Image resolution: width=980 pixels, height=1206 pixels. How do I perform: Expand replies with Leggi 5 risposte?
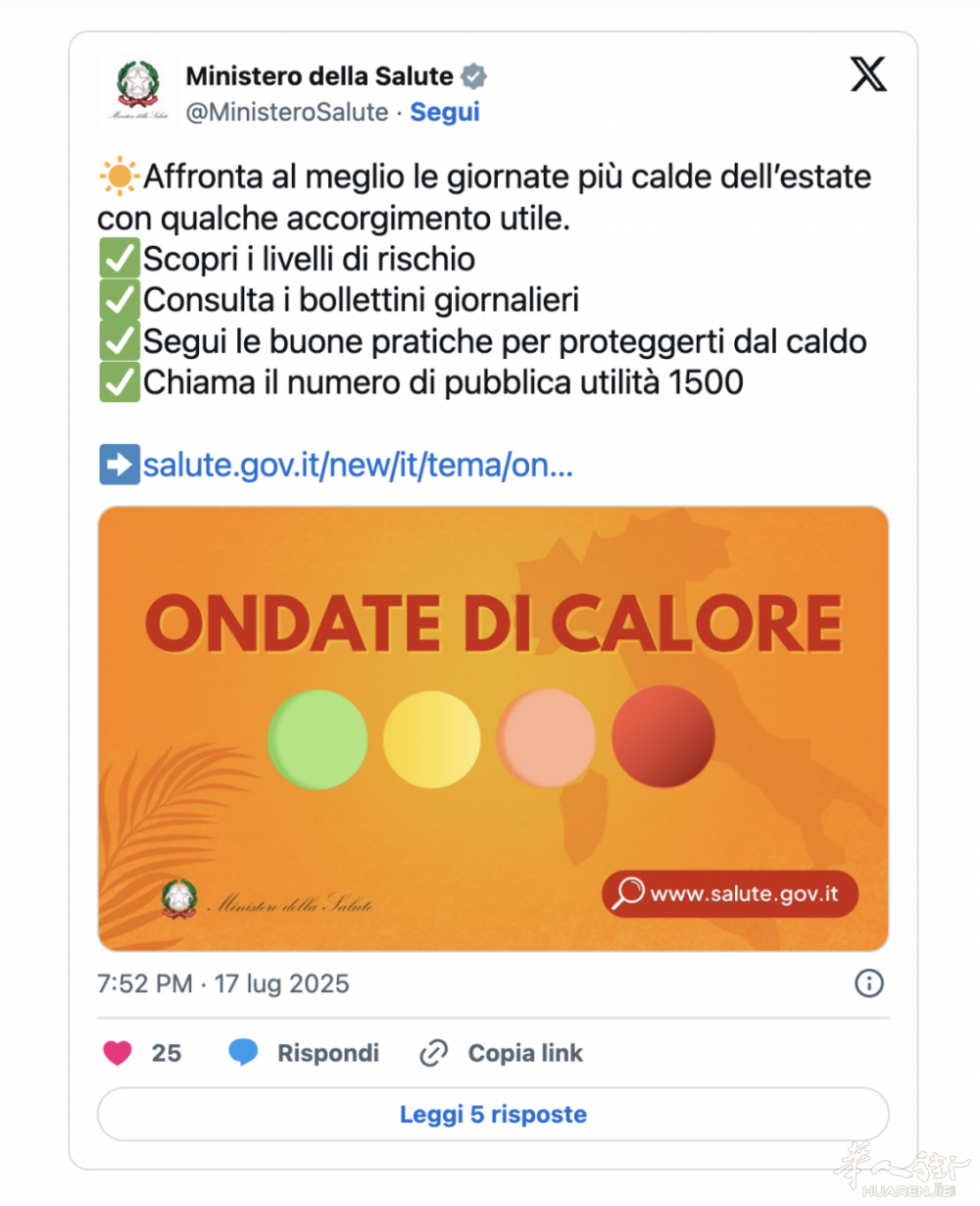(x=493, y=1114)
